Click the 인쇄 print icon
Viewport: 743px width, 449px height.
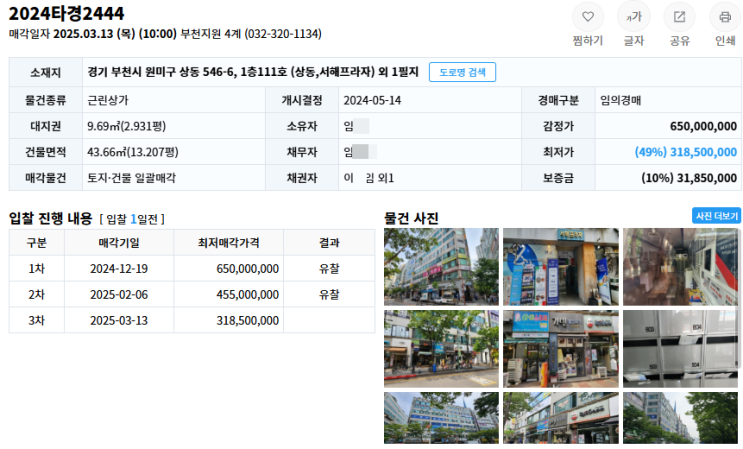725,18
